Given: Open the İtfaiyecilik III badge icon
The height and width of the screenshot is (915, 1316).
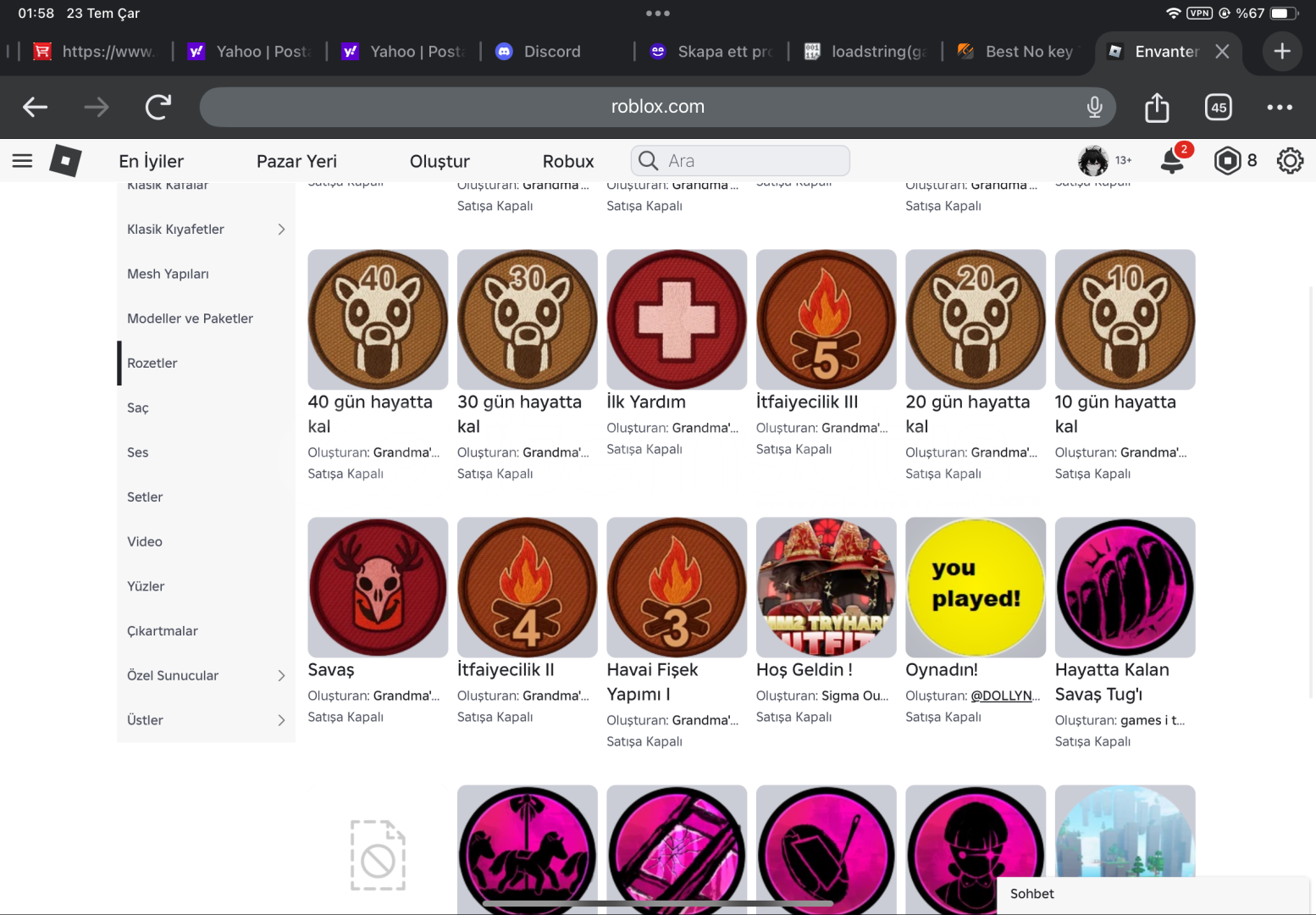Looking at the screenshot, I should (x=827, y=319).
